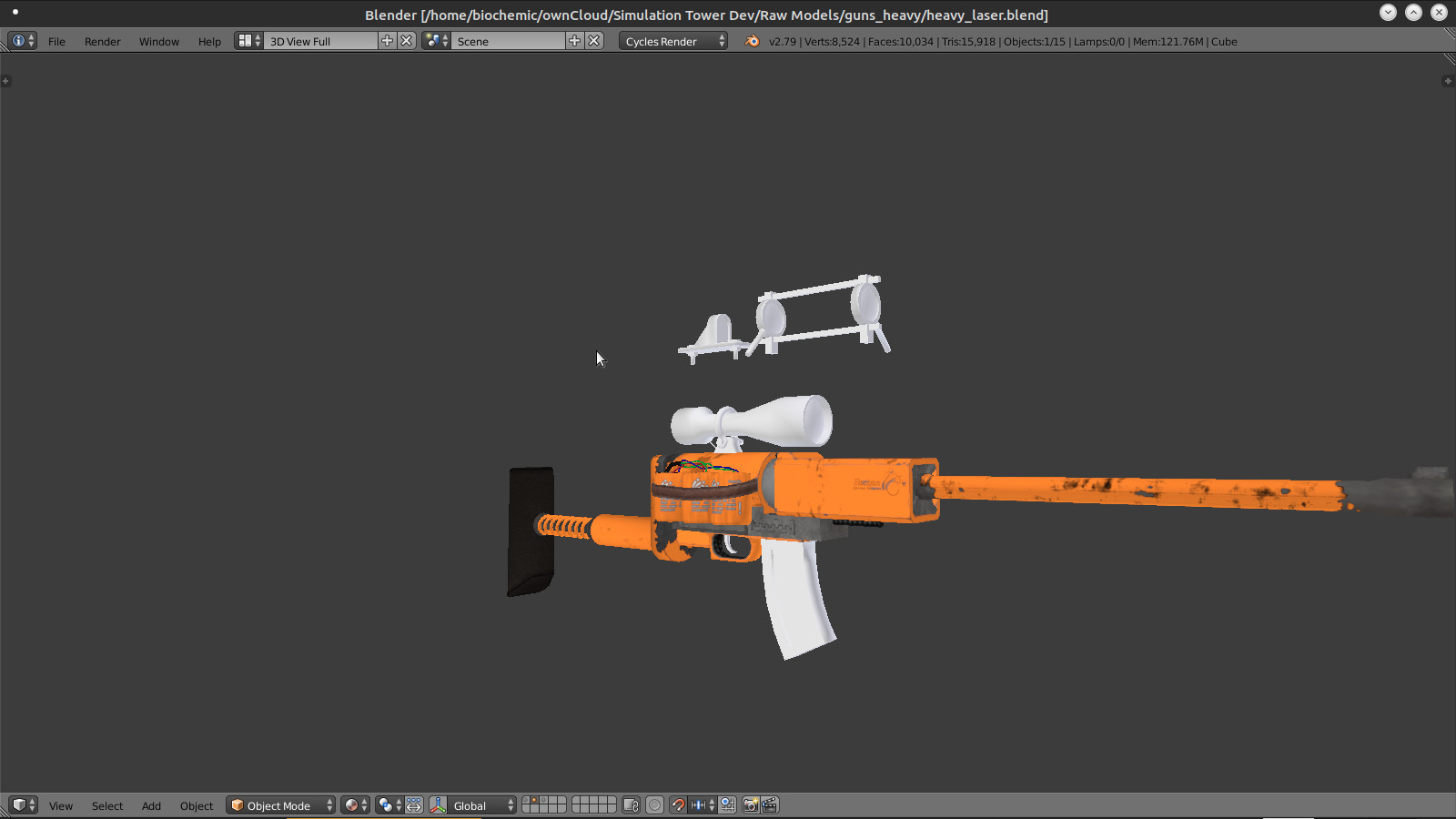This screenshot has height=819, width=1456.
Task: Delete the current Scene
Action: (594, 41)
